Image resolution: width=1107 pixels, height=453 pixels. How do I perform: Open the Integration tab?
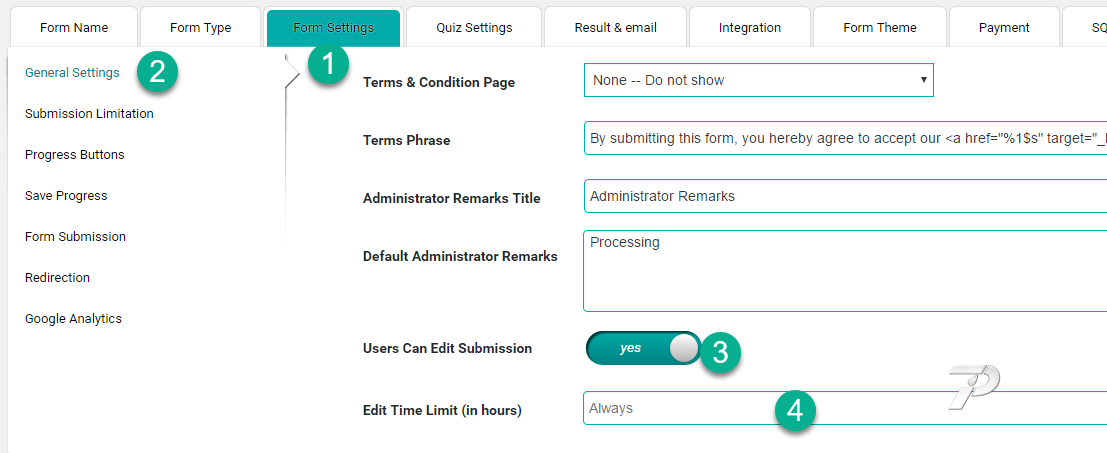click(750, 27)
